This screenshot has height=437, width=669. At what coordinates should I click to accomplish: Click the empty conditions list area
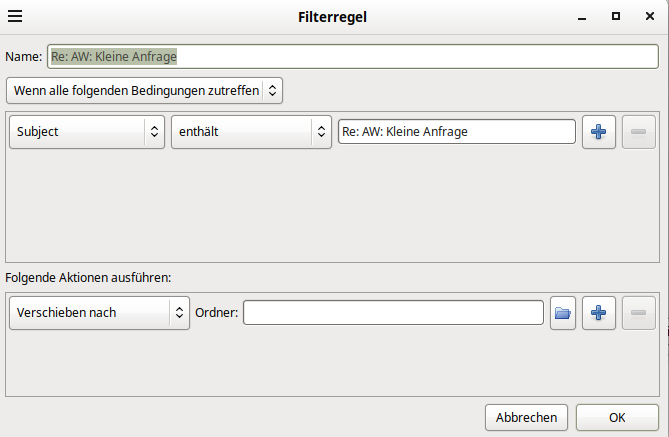[332, 205]
